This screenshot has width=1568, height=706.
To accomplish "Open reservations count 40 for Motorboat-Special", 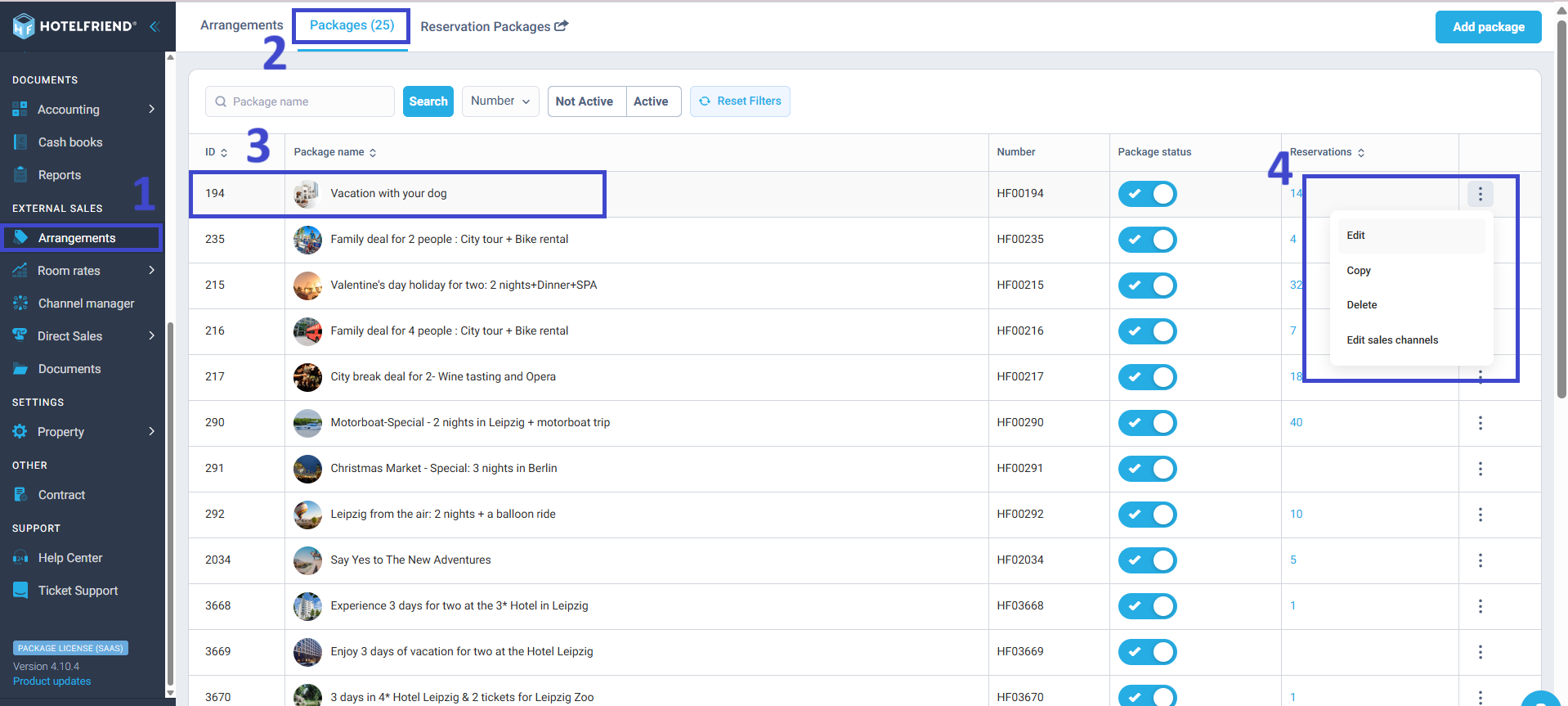I will coord(1296,423).
